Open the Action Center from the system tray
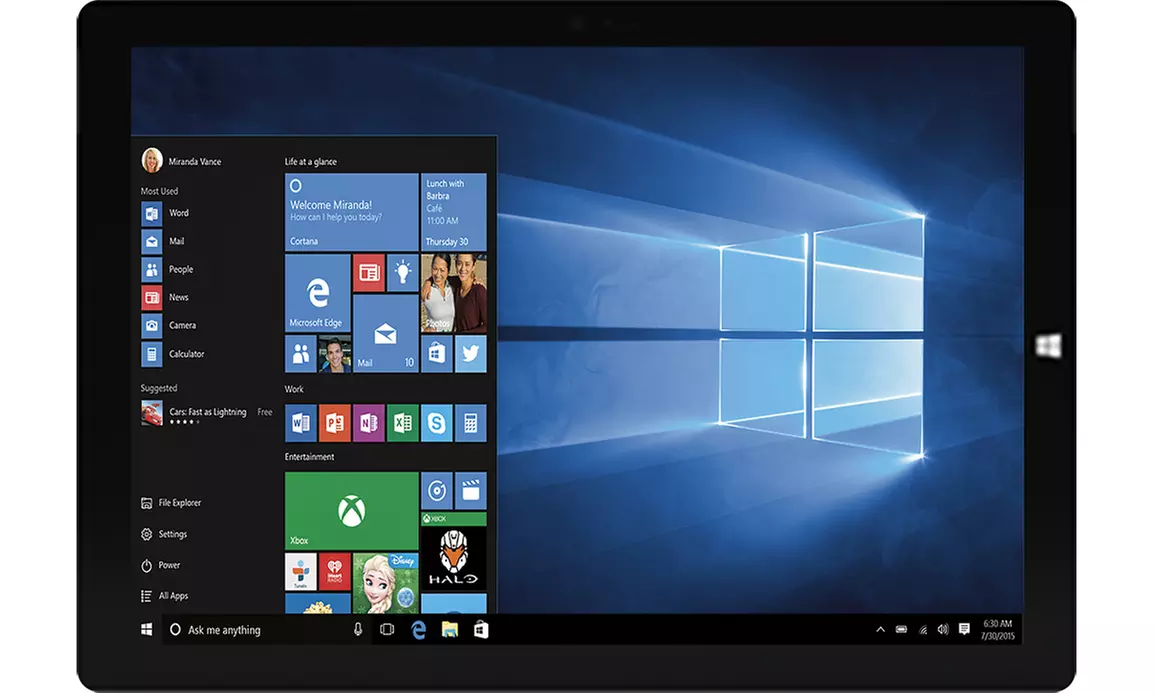1155x693 pixels. coord(963,629)
